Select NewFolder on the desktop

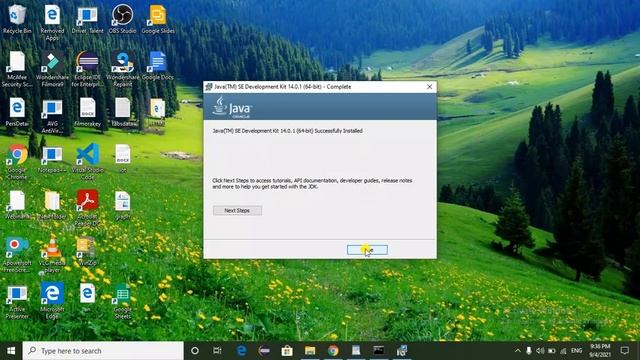pyautogui.click(x=52, y=205)
